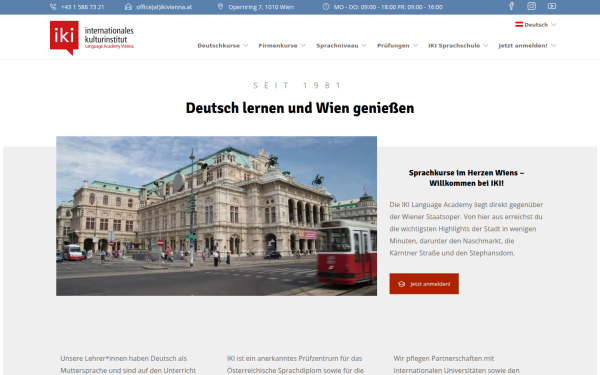Click the opening hours text MO - DO
600x375 pixels.
[x=388, y=7]
